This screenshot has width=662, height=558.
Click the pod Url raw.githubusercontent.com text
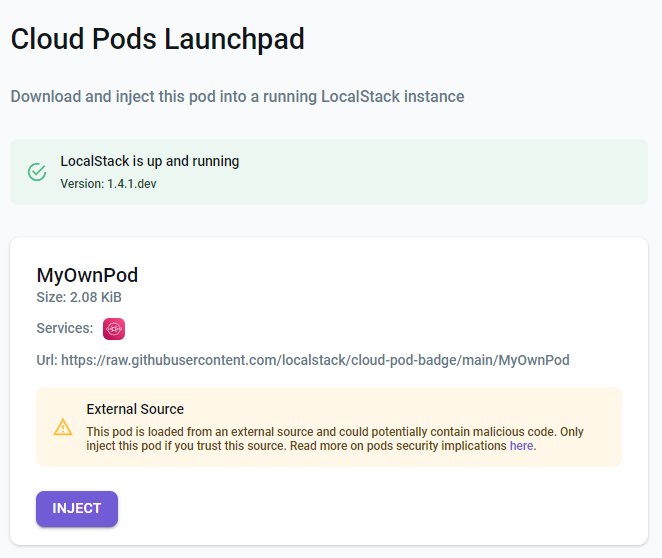click(303, 360)
